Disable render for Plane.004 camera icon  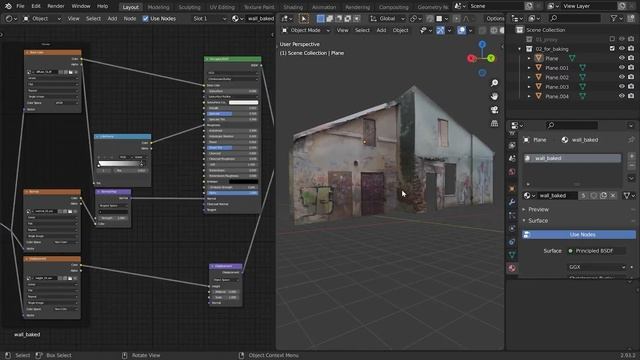click(x=631, y=96)
